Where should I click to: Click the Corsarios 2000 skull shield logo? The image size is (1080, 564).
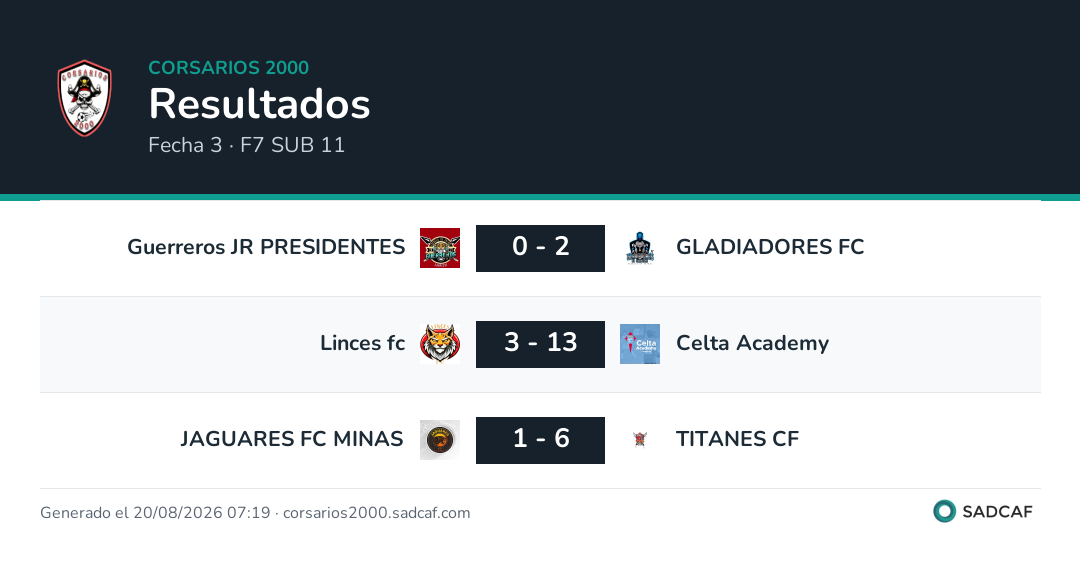(84, 98)
